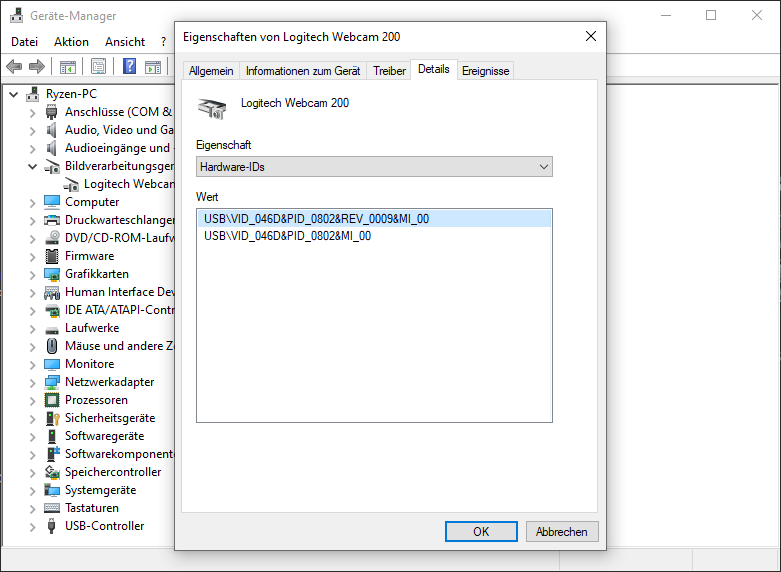Click the blue Help question-mark toolbar icon
Viewport: 781px width, 572px height.
[x=130, y=66]
